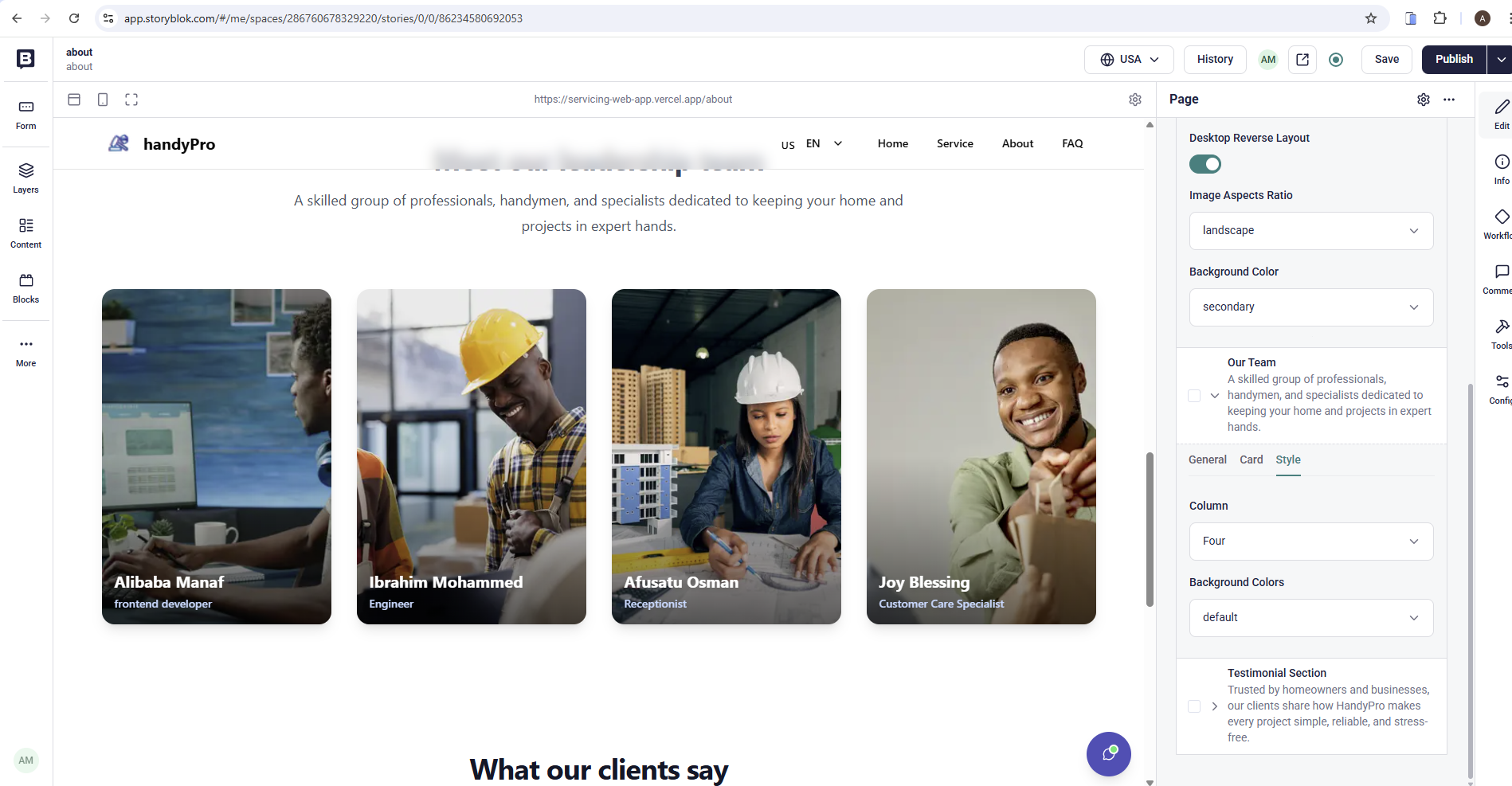Switch preview to mobile device view
The image size is (1512, 786).
pyautogui.click(x=103, y=100)
